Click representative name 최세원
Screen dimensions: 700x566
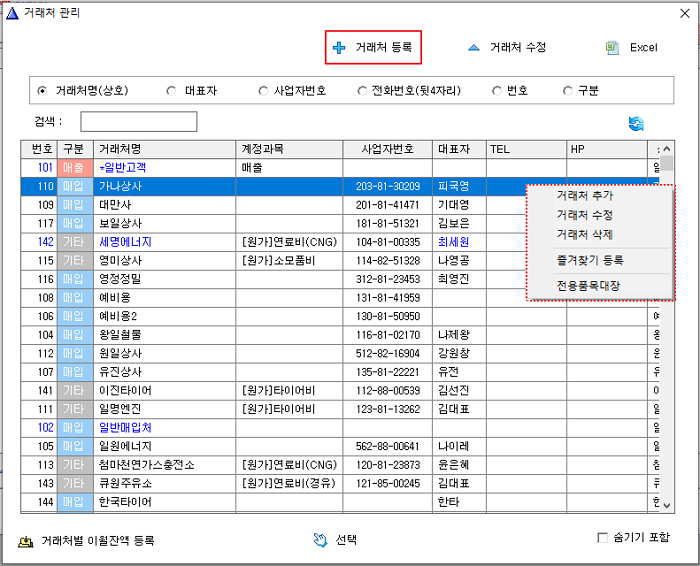[x=453, y=242]
